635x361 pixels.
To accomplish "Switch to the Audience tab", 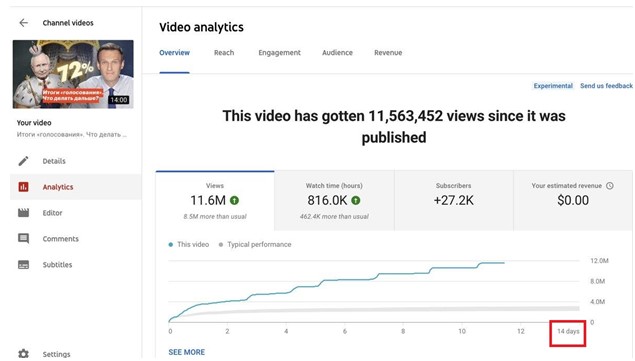I will (x=337, y=53).
